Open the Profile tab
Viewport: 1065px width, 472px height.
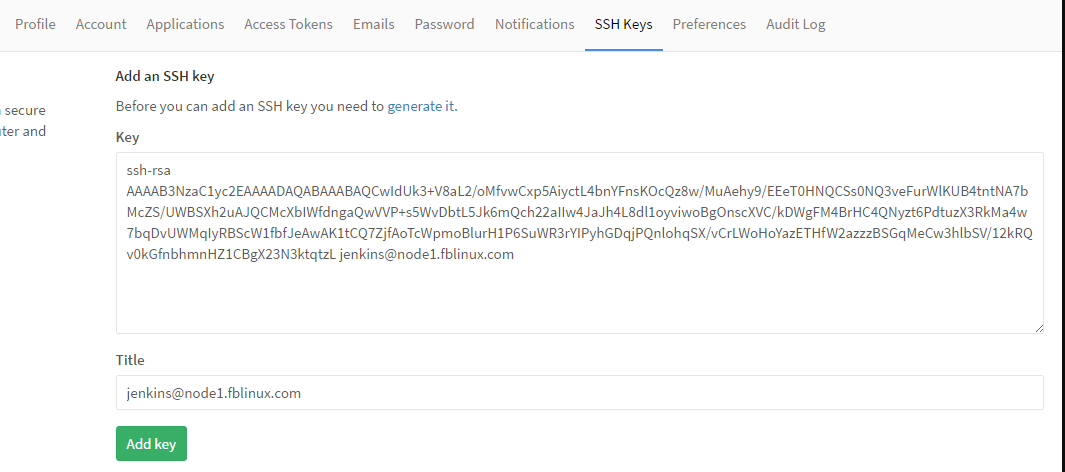[35, 24]
